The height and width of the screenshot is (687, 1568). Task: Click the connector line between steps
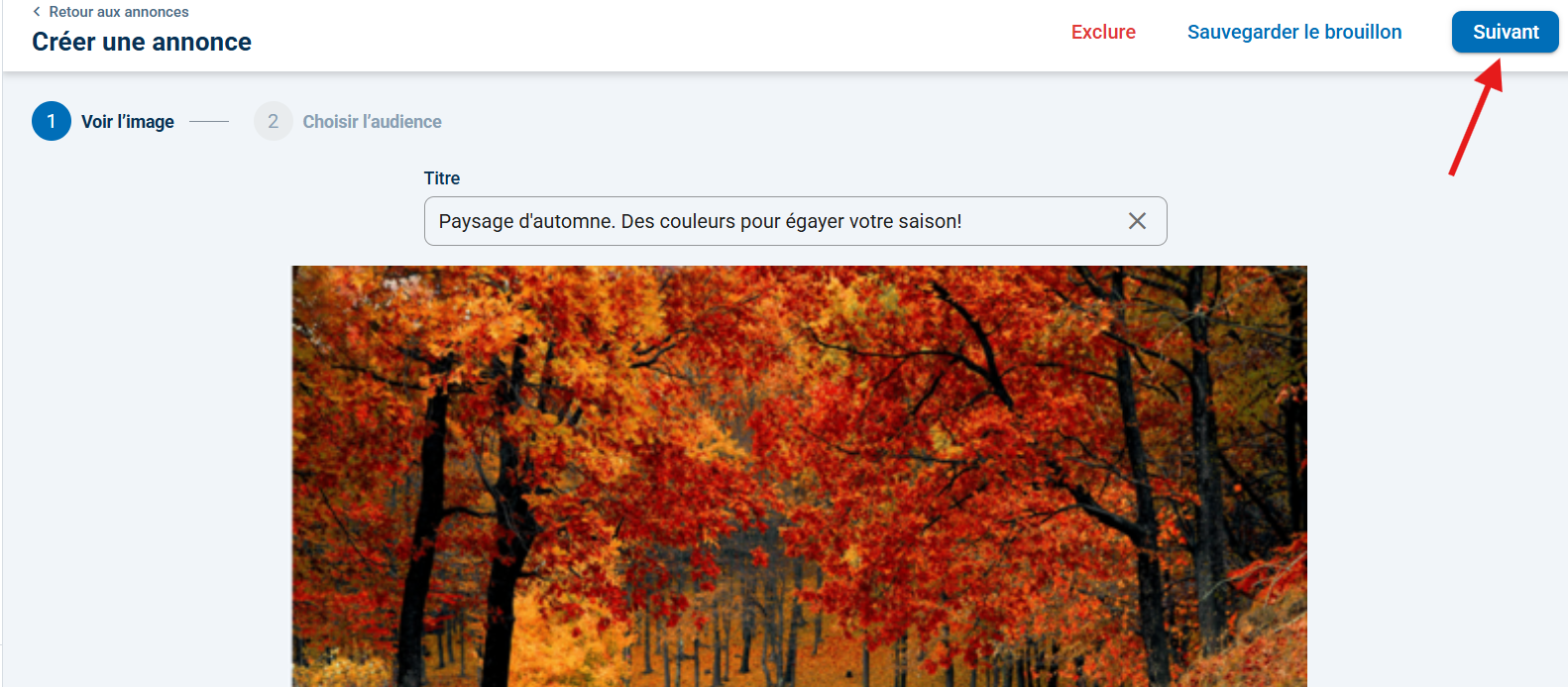(209, 121)
